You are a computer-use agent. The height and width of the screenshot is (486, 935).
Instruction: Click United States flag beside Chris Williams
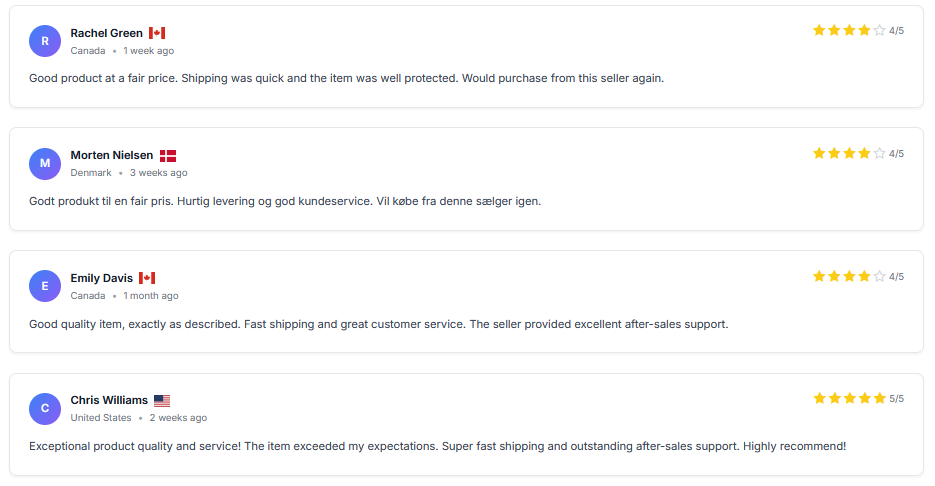click(x=162, y=401)
